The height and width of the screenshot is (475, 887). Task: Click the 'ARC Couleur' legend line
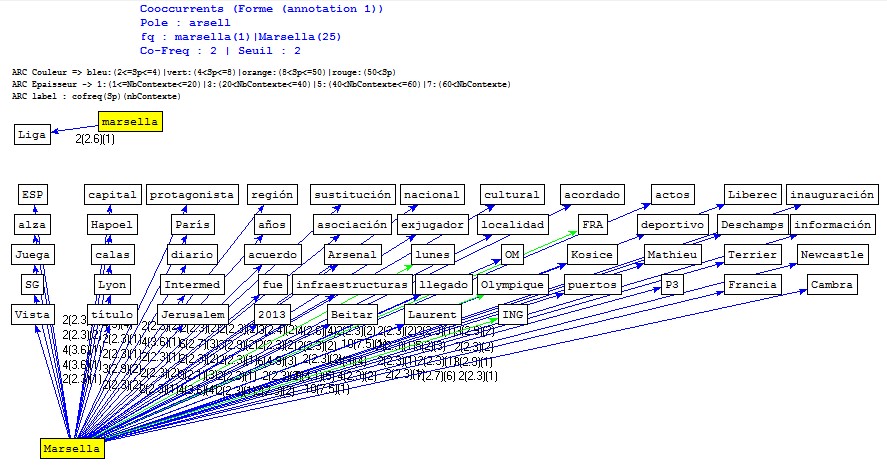204,72
